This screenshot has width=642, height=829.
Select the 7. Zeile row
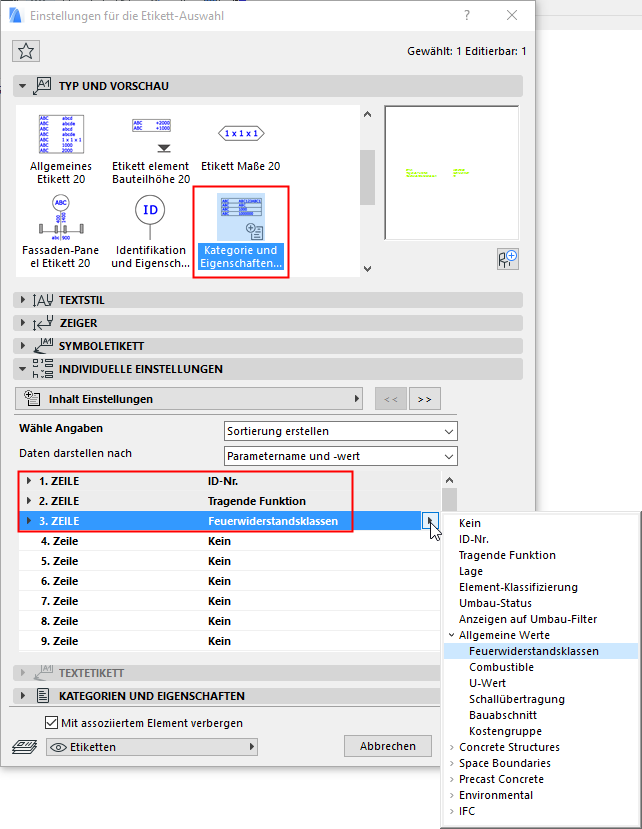(x=229, y=601)
